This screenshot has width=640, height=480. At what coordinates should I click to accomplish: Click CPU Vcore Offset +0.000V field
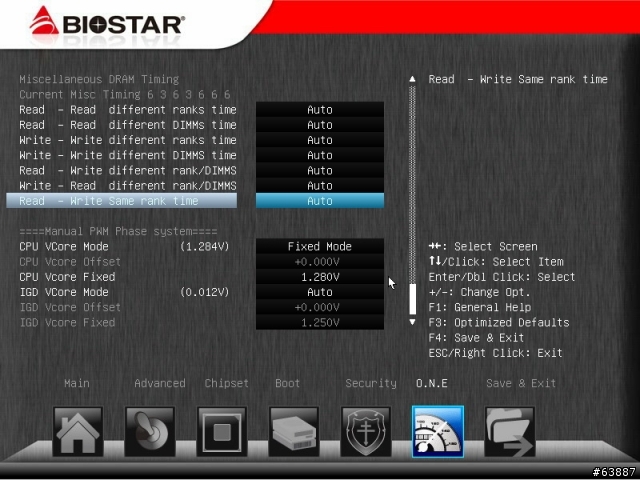point(320,262)
